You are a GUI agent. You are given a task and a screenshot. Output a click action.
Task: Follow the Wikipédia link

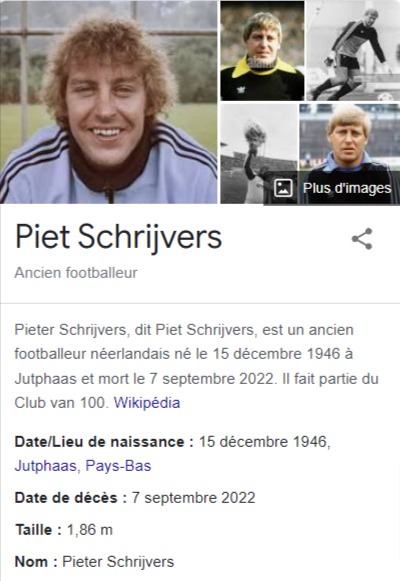tap(147, 403)
